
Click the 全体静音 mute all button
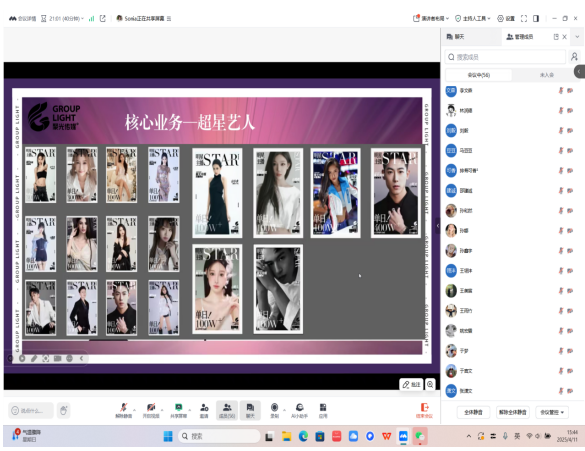473,412
